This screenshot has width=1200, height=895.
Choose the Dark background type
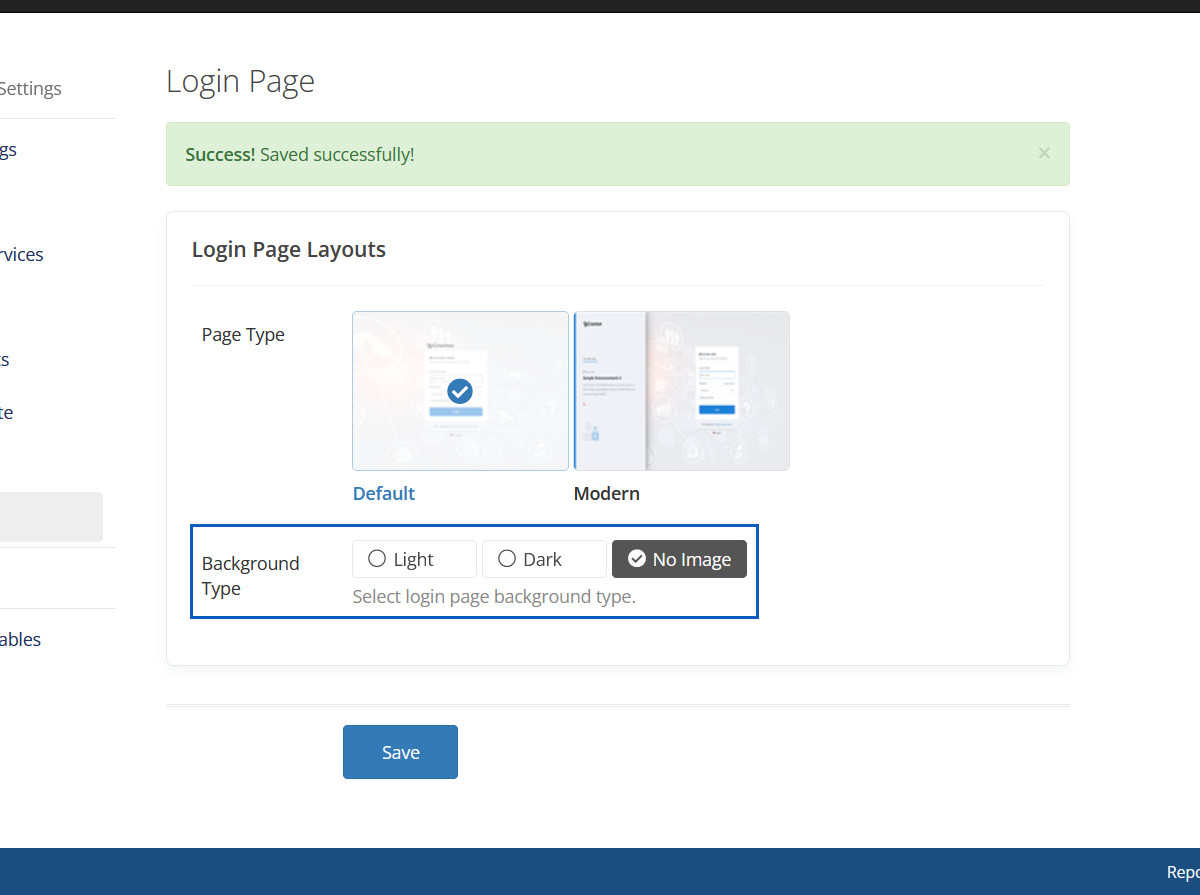[544, 559]
